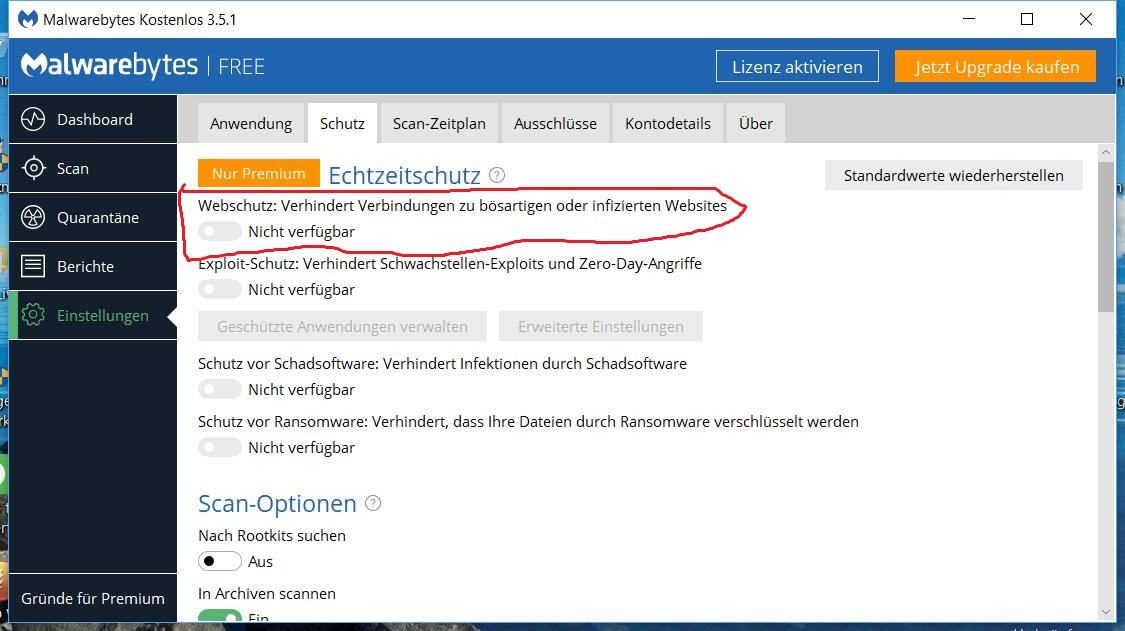
Task: Click Lizenz aktivieren button
Action: (797, 66)
